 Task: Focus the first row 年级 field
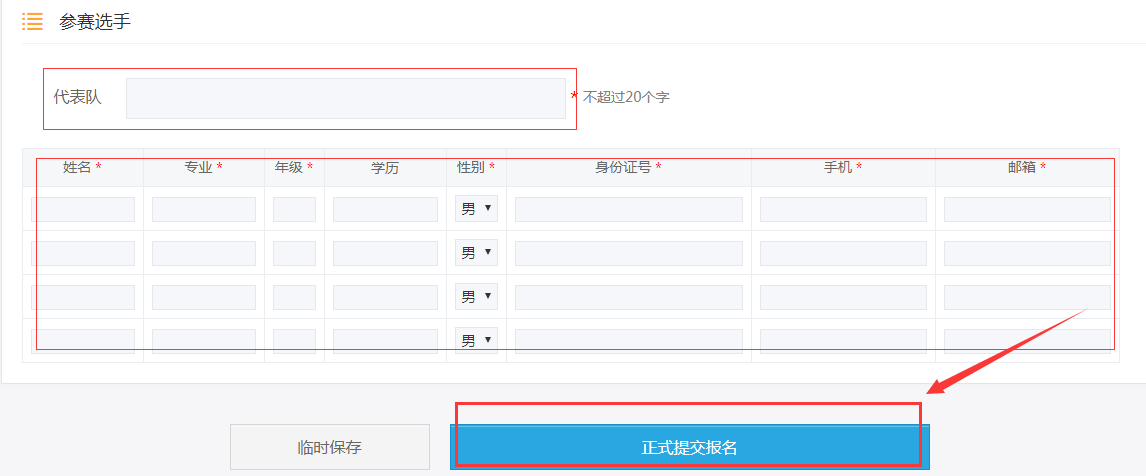coord(295,209)
